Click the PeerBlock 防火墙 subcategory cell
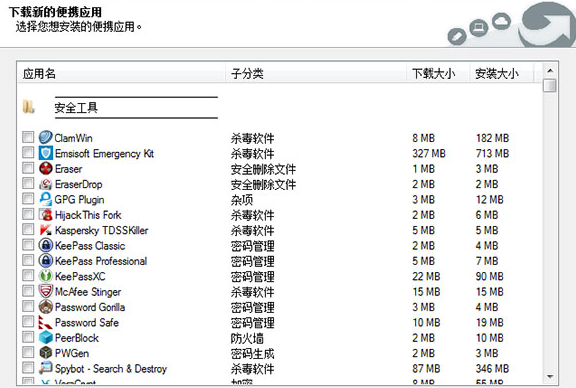Viewport: 576px width, 388px height. 247,338
